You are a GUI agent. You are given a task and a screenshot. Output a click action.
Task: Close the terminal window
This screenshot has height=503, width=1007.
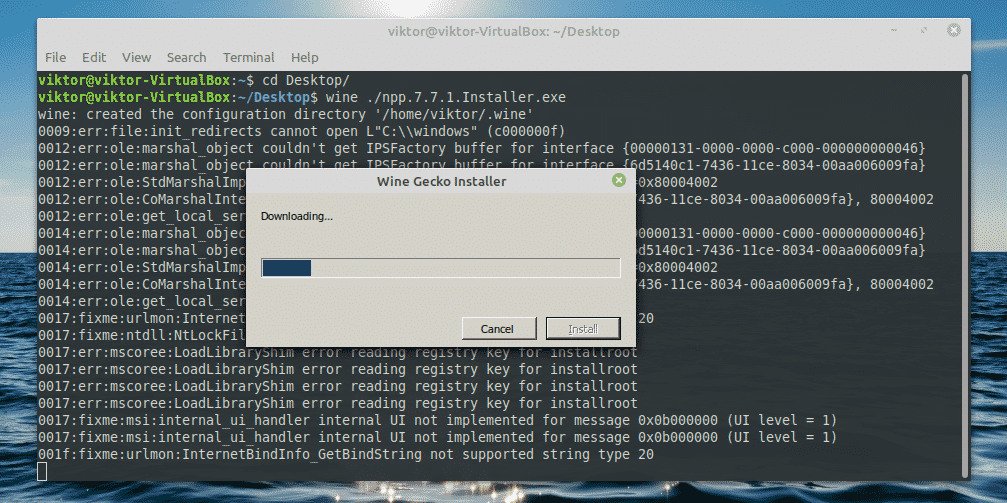tap(954, 30)
